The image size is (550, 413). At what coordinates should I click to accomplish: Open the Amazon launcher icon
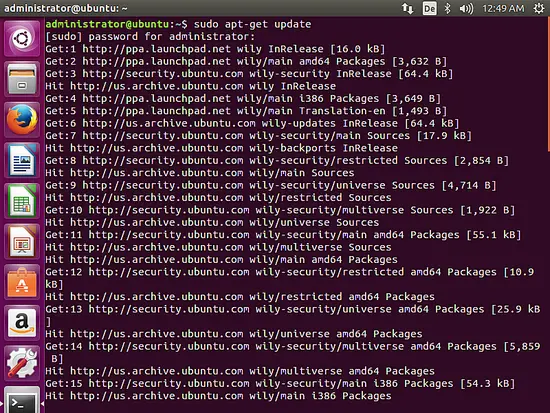pyautogui.click(x=22, y=323)
